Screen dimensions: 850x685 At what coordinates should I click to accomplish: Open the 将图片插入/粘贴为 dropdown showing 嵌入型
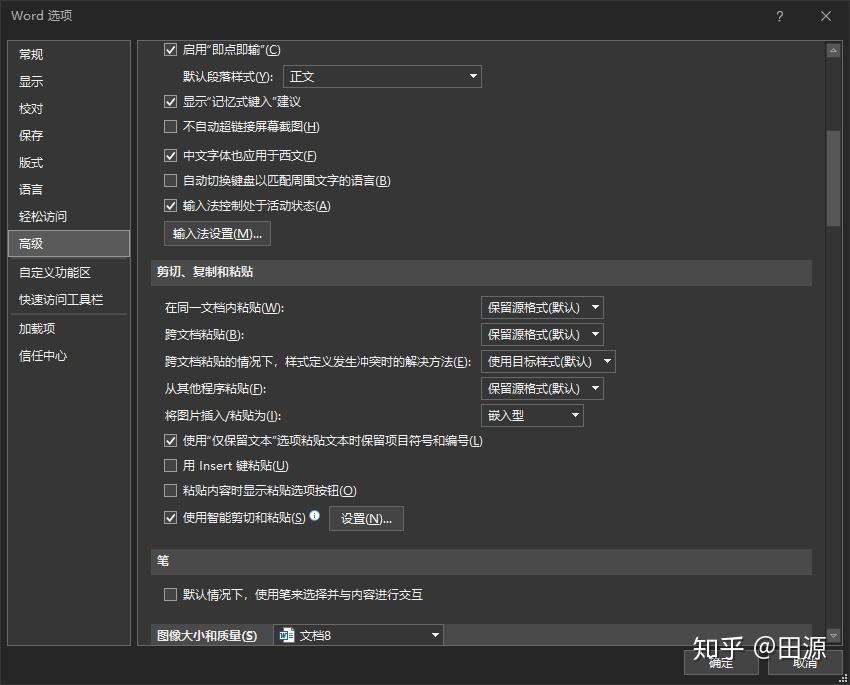coord(532,416)
